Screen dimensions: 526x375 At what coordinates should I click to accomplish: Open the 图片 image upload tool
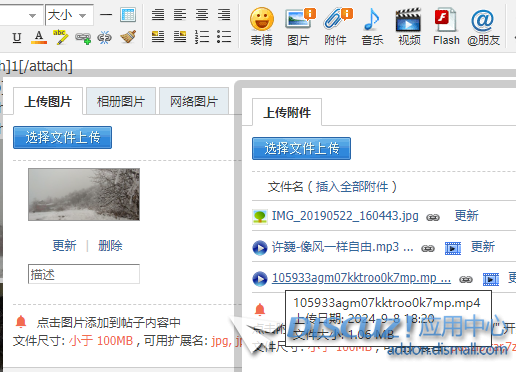pos(299,26)
